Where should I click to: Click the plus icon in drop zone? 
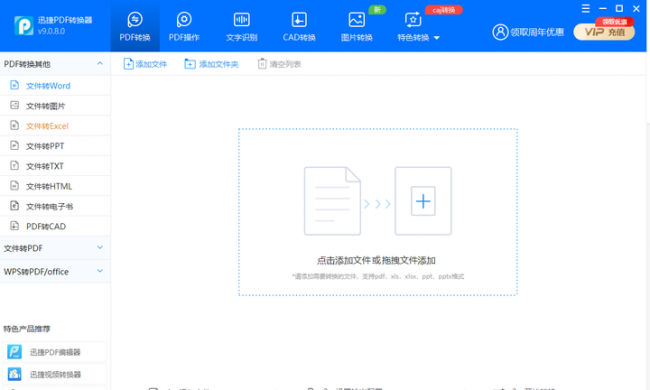pyautogui.click(x=423, y=201)
